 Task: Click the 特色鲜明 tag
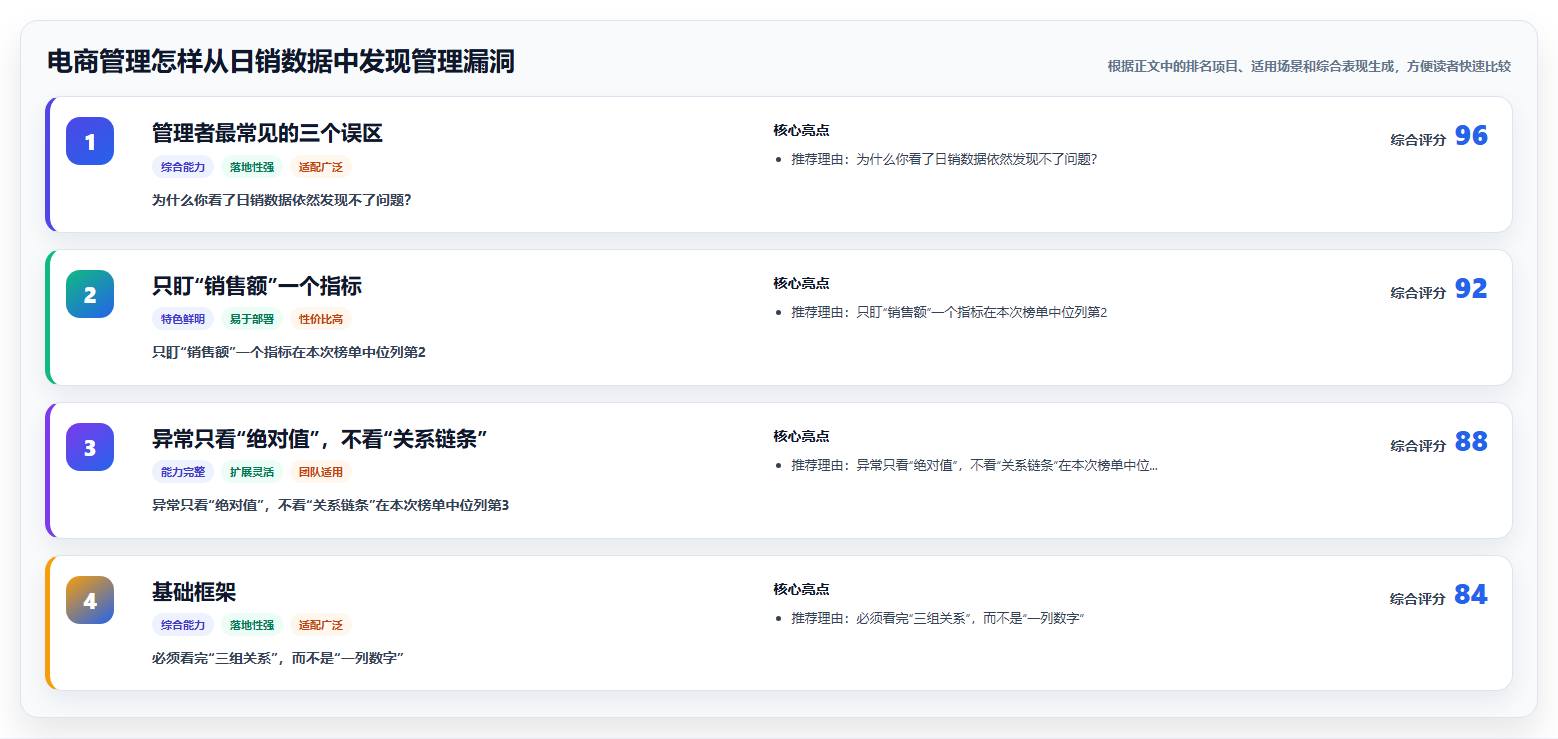183,320
